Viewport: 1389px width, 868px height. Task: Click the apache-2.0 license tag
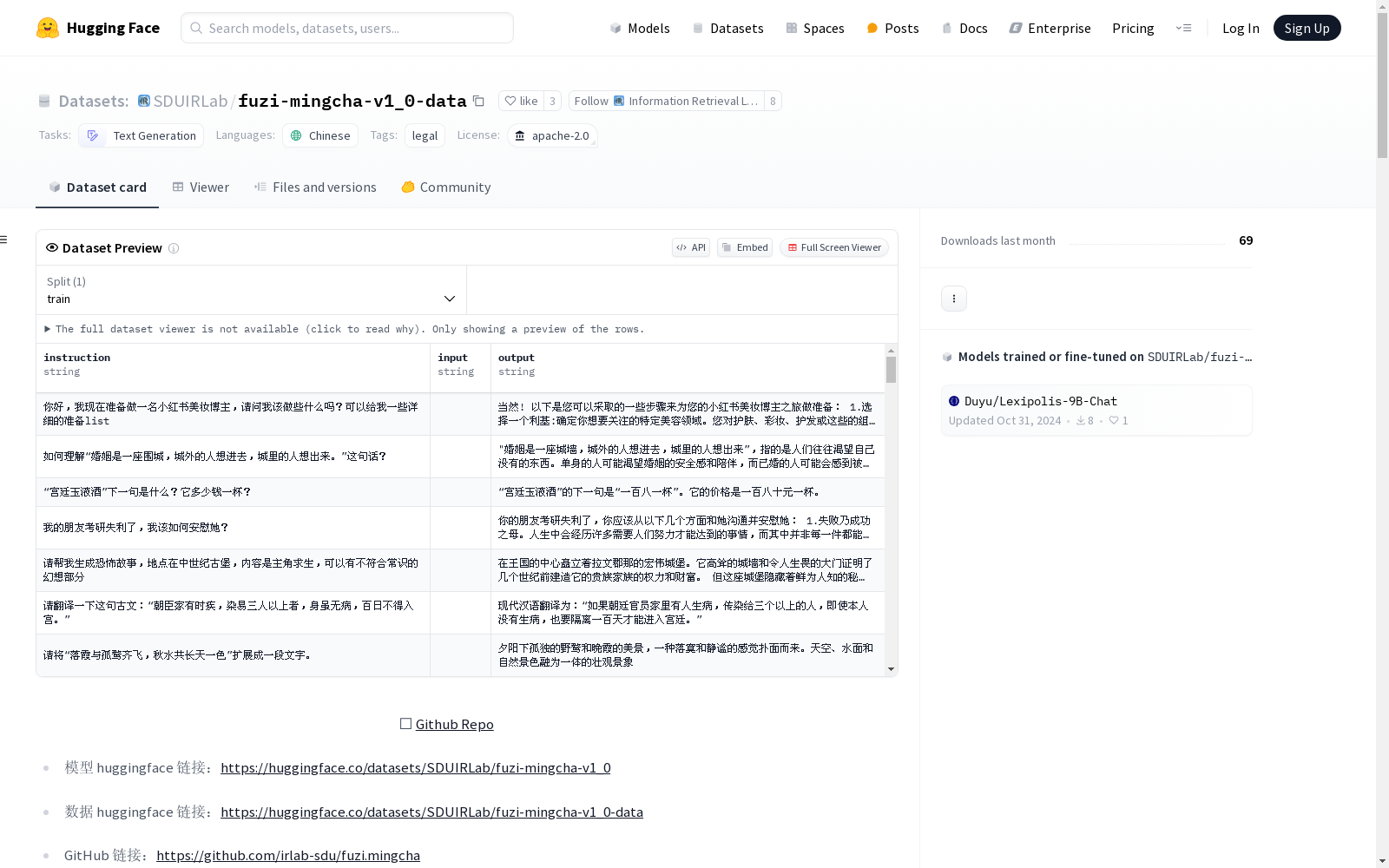552,135
